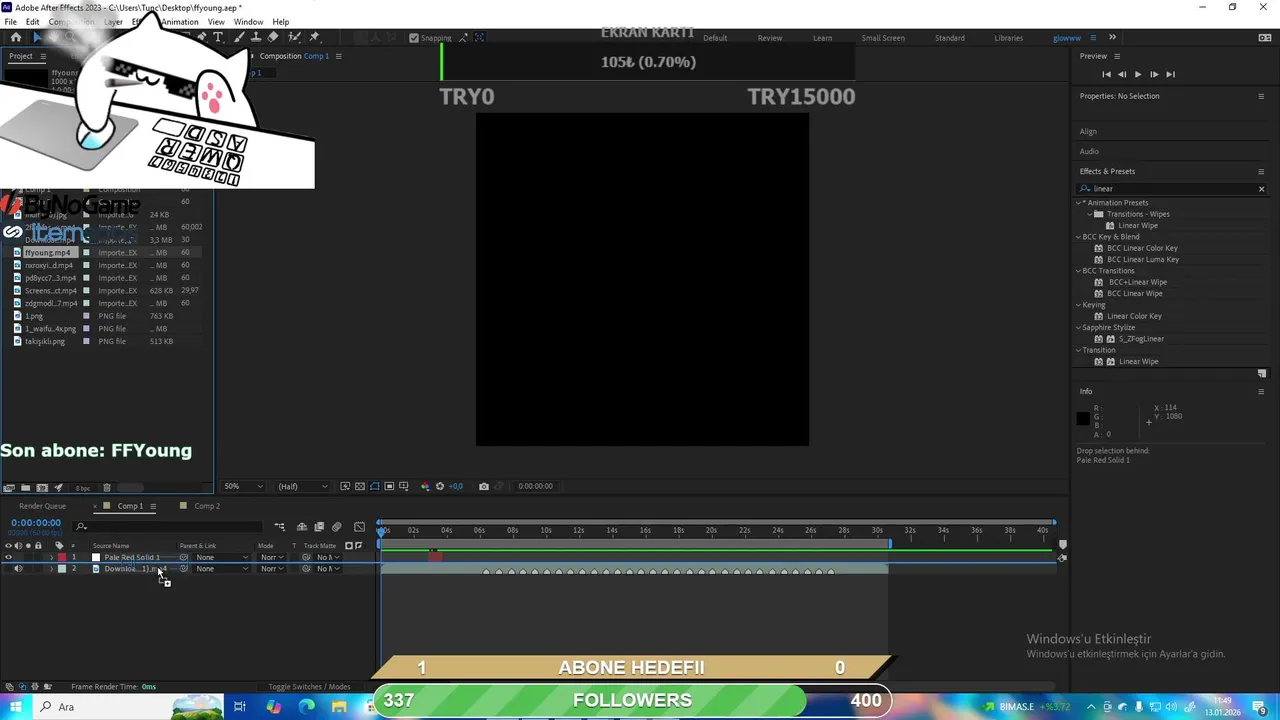The image size is (1280, 720).
Task: Toggle transparency grid in viewer
Action: pyautogui.click(x=360, y=486)
